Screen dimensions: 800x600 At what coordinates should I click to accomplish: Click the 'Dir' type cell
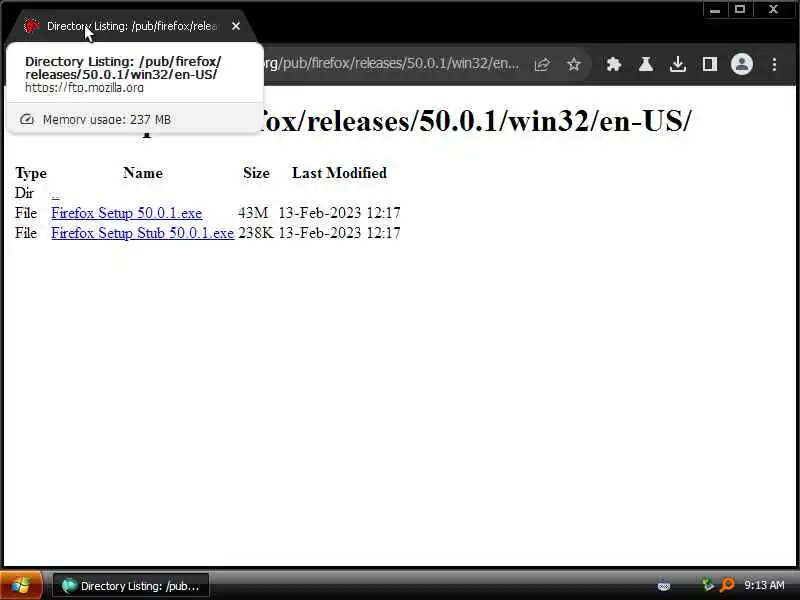click(x=24, y=193)
